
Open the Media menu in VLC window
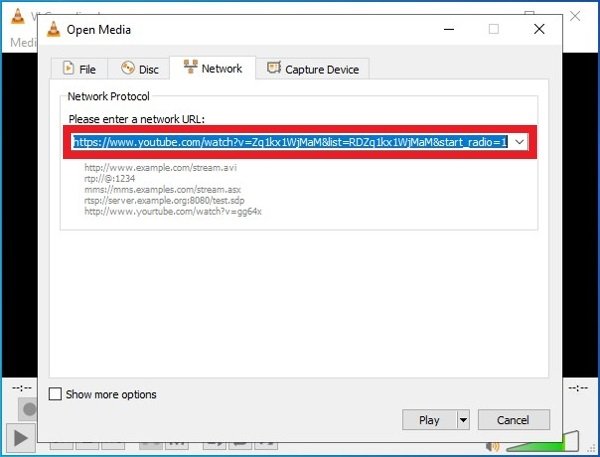pos(23,42)
